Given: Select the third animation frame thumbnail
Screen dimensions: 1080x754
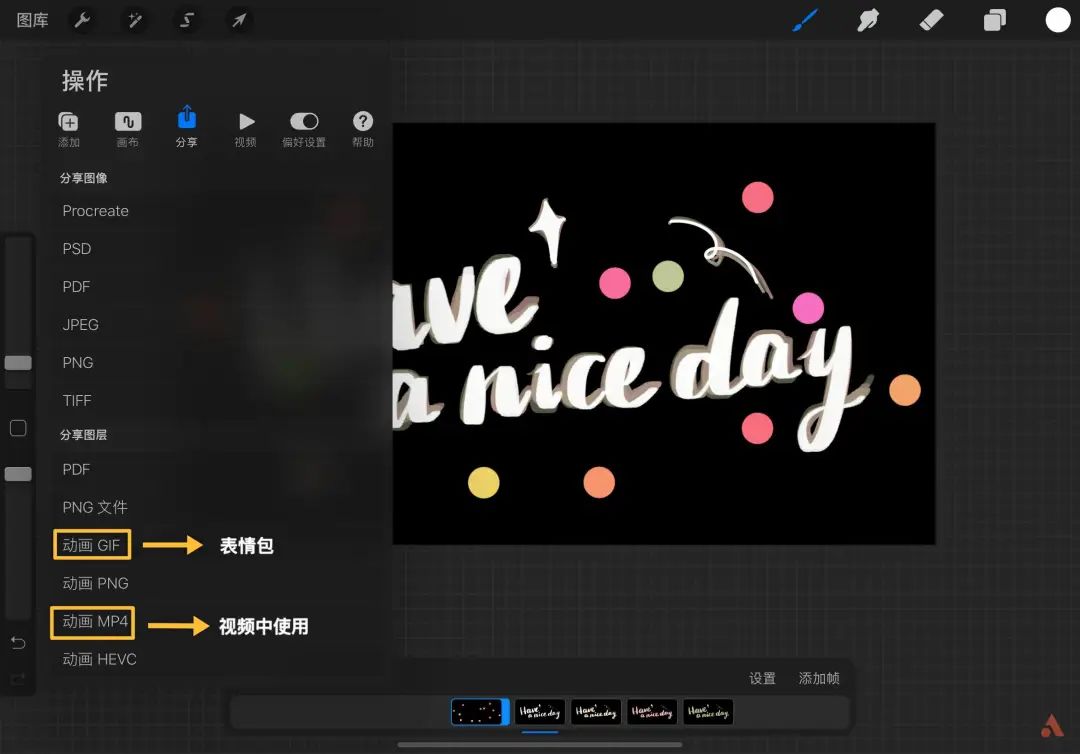Looking at the screenshot, I should (x=596, y=712).
